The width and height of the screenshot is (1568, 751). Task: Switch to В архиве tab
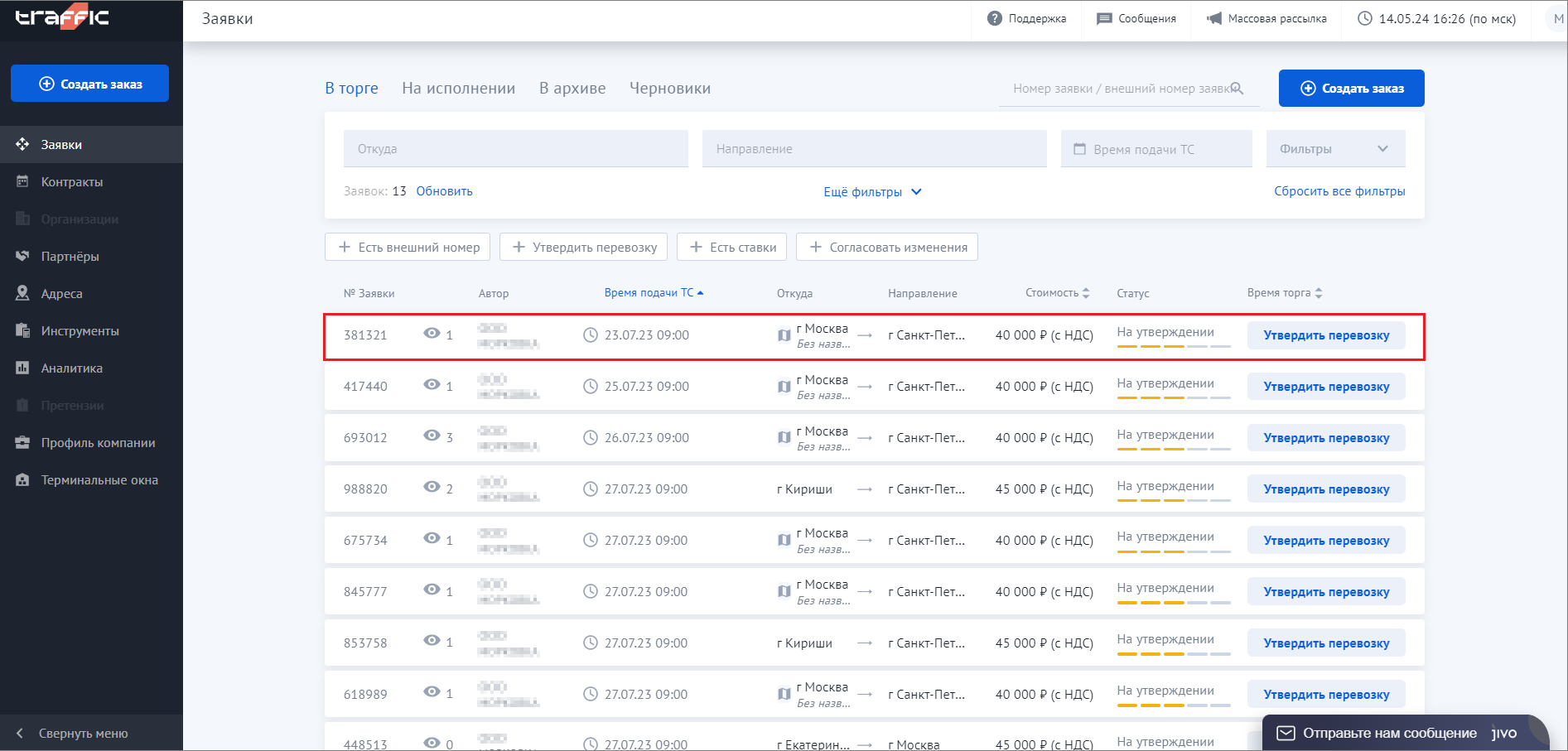pyautogui.click(x=572, y=88)
